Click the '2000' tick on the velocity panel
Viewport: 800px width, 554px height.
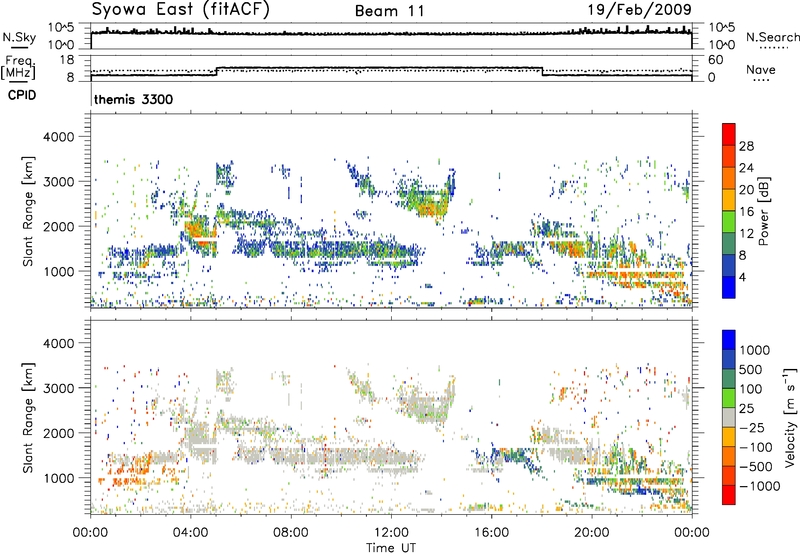[x=59, y=433]
